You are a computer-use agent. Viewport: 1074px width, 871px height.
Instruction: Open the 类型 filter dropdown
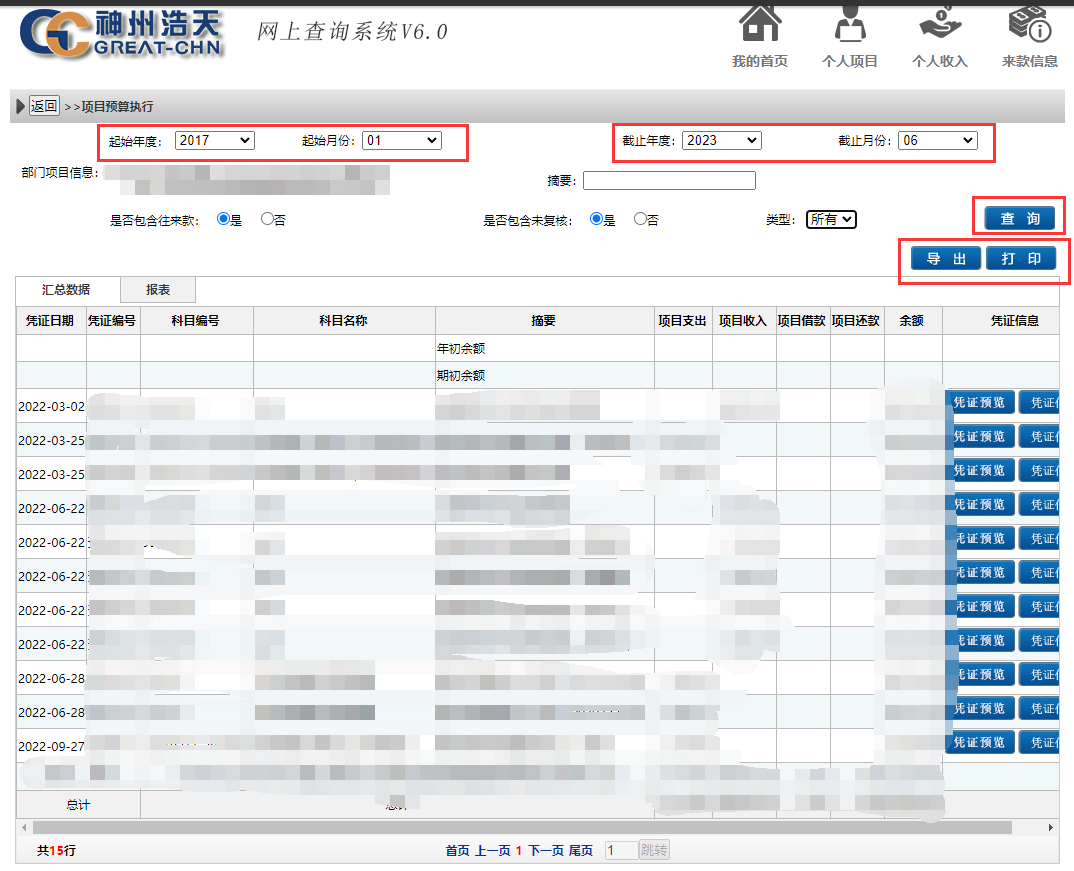[831, 219]
